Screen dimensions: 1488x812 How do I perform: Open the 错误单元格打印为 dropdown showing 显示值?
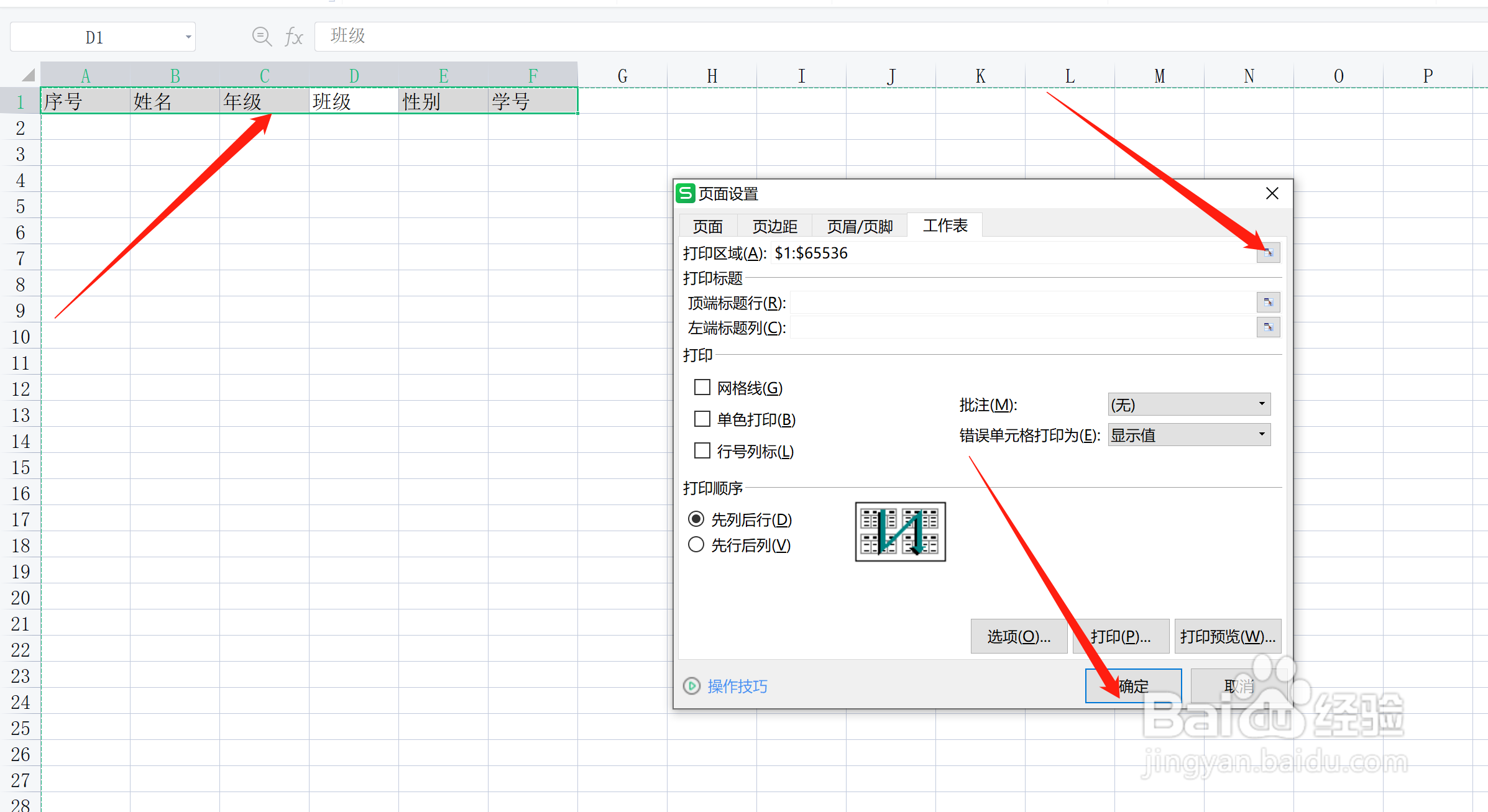[x=1189, y=435]
